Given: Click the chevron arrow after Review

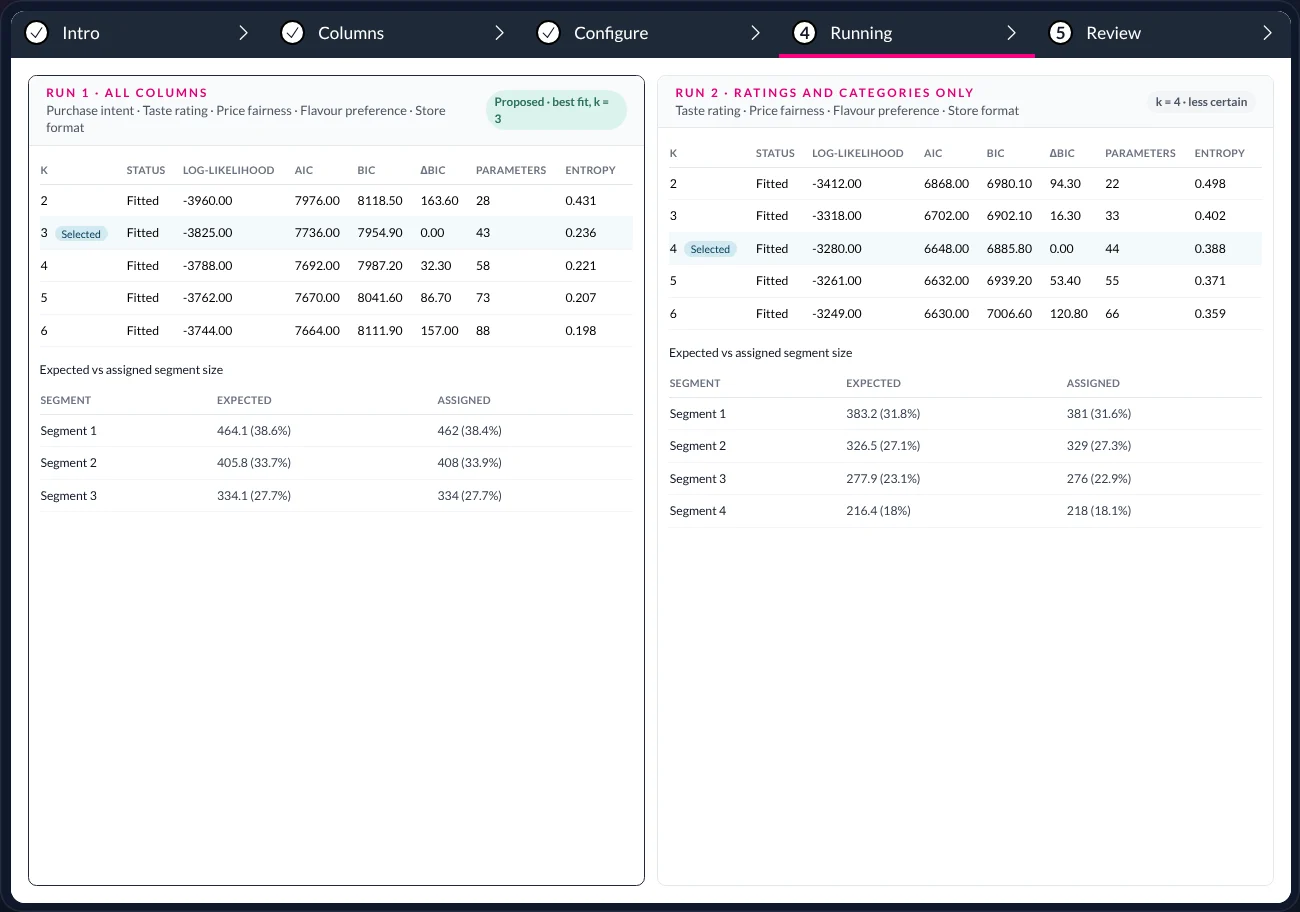Looking at the screenshot, I should (x=1268, y=33).
